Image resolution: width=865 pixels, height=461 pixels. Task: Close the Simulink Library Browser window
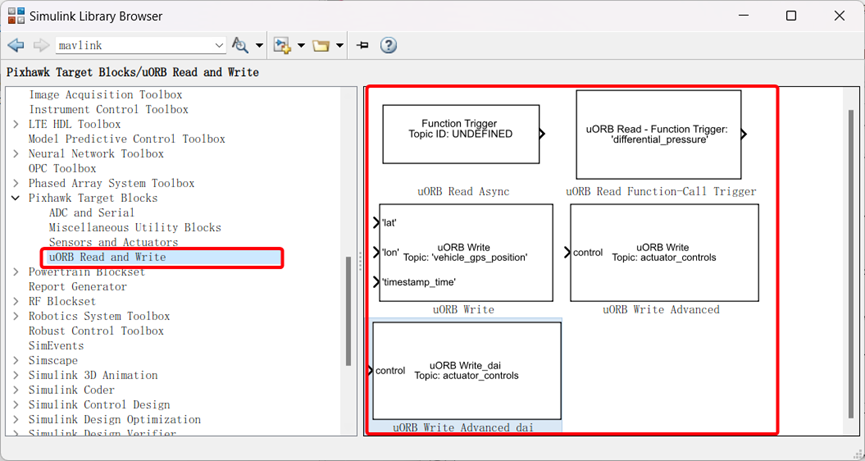tap(839, 16)
